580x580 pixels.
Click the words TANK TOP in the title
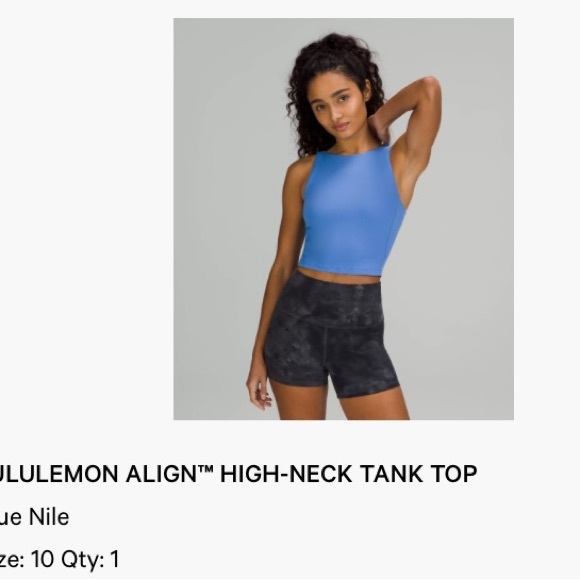[x=418, y=474]
